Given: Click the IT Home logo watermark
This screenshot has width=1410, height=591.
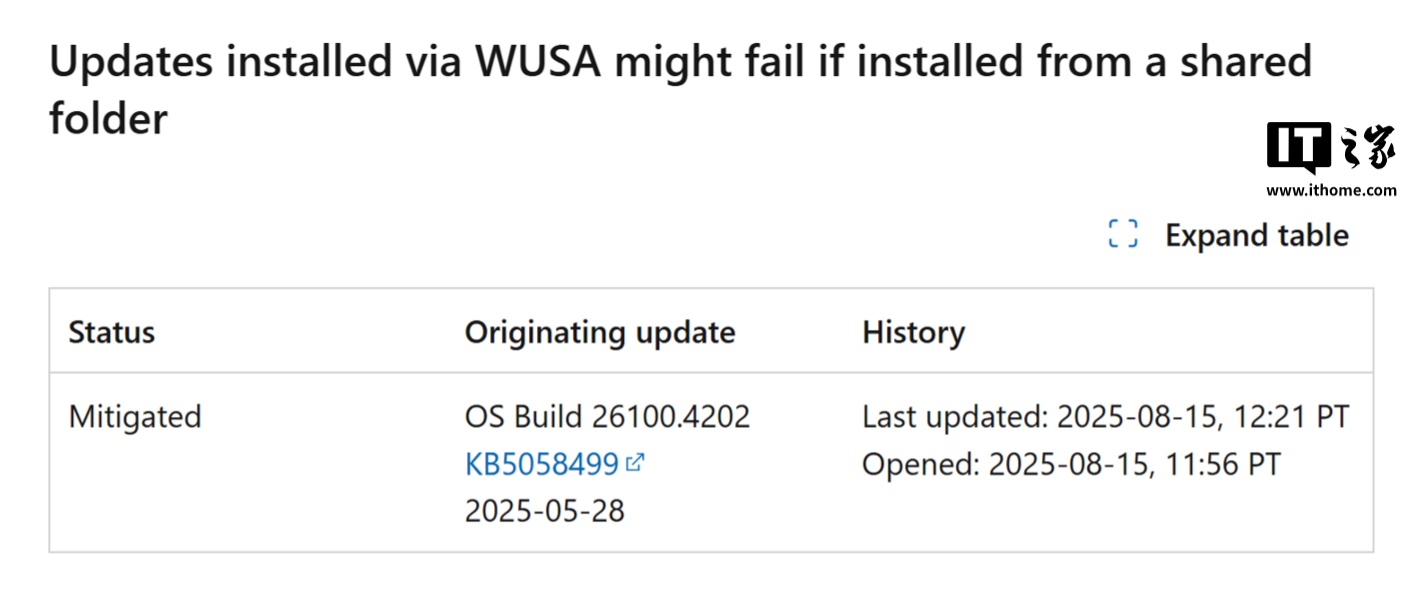Looking at the screenshot, I should (x=1330, y=160).
